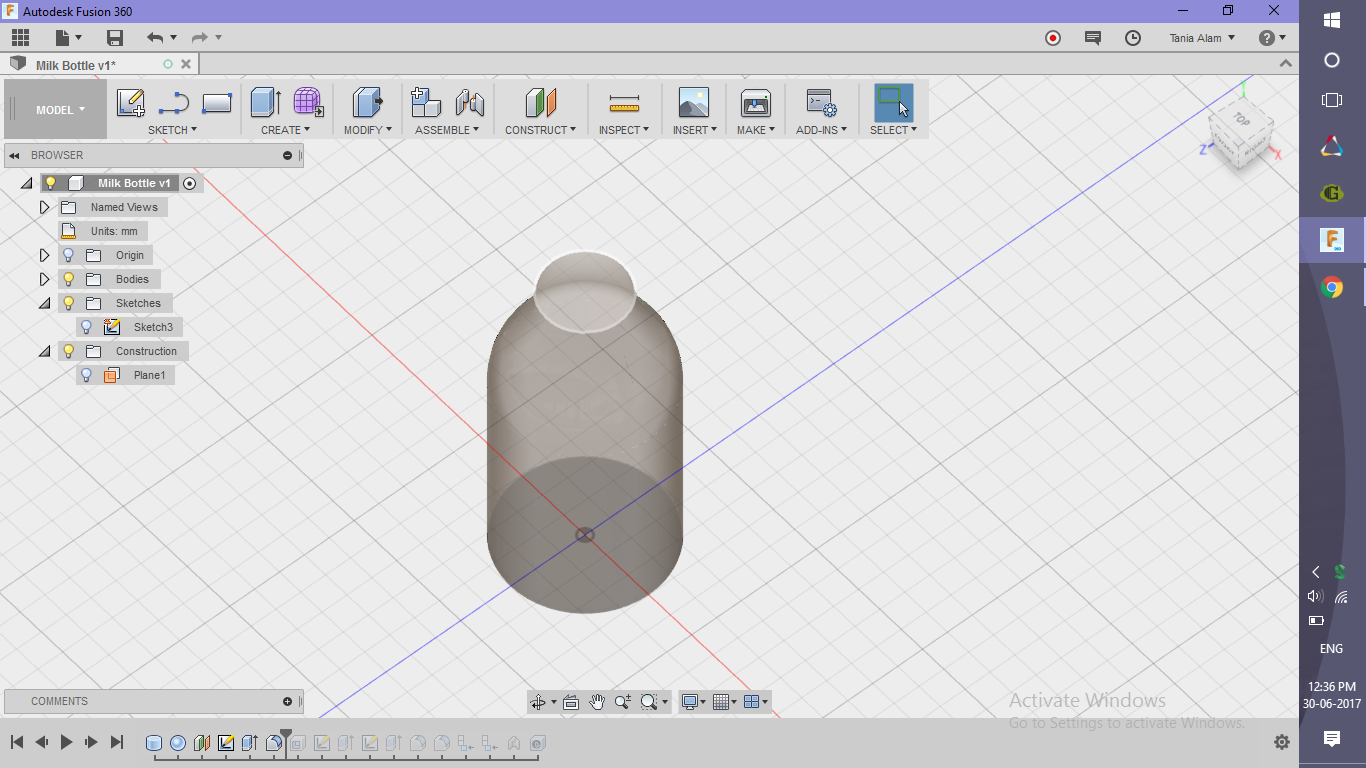Image resolution: width=1366 pixels, height=768 pixels.
Task: Click the Extrude tool in CREATE
Action: tap(265, 103)
